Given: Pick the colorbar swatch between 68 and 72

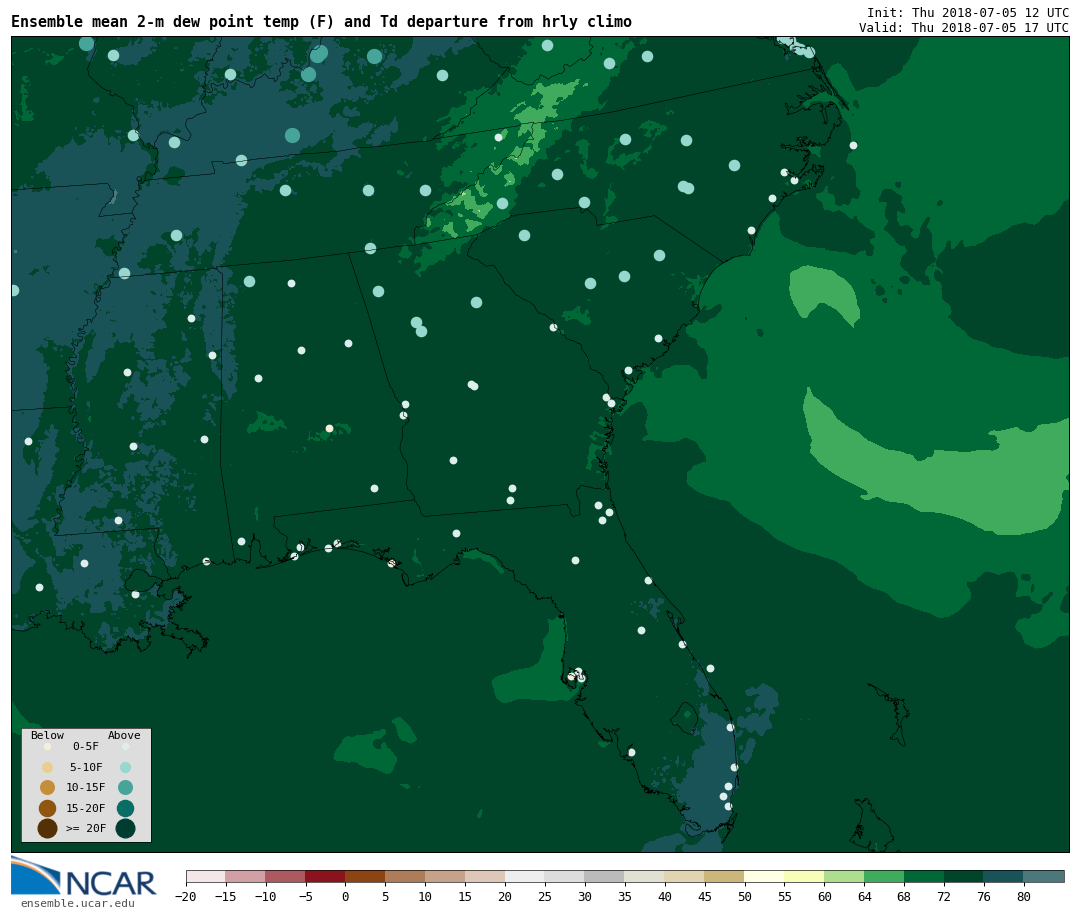Looking at the screenshot, I should click(x=924, y=876).
